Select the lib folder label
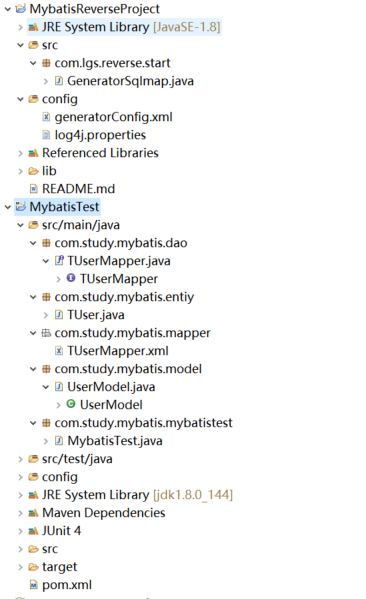The image size is (366, 599). (49, 171)
